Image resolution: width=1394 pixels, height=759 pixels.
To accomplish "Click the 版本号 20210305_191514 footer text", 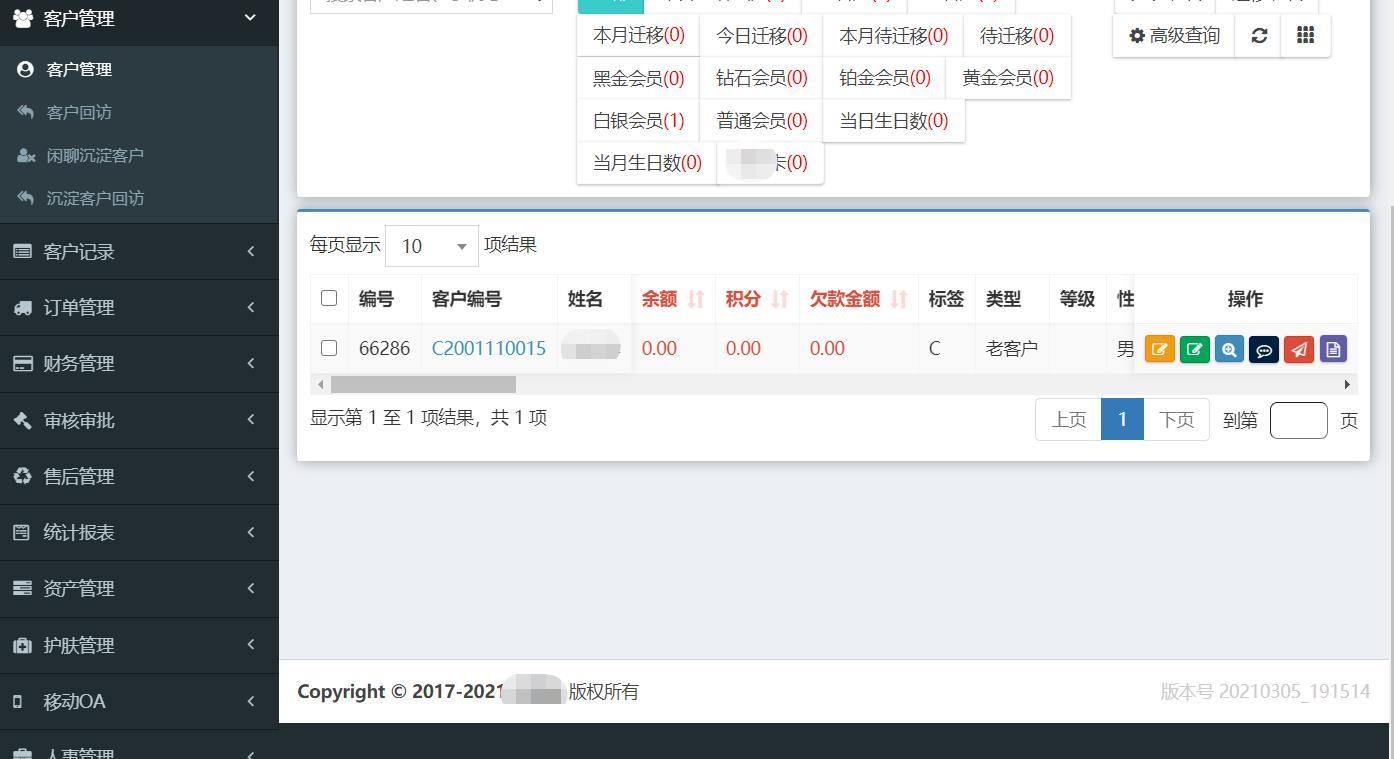I will (1265, 692).
